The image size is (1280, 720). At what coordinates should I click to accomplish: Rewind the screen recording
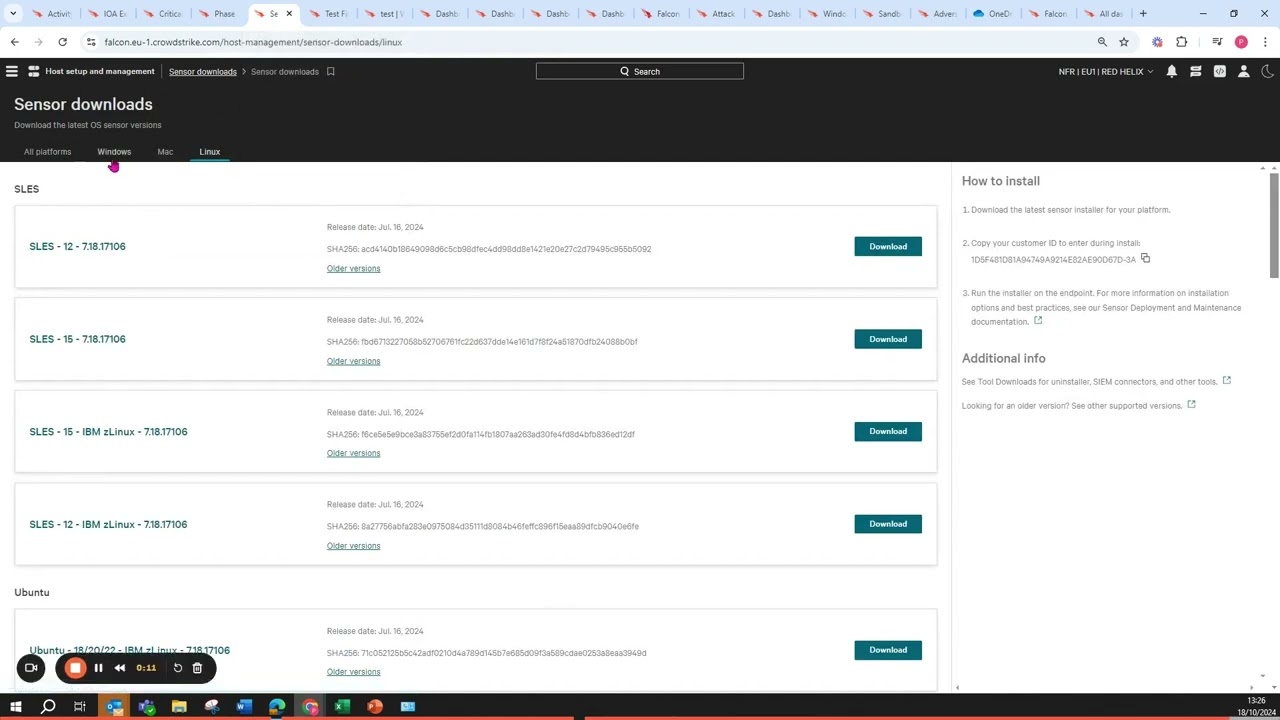point(120,668)
